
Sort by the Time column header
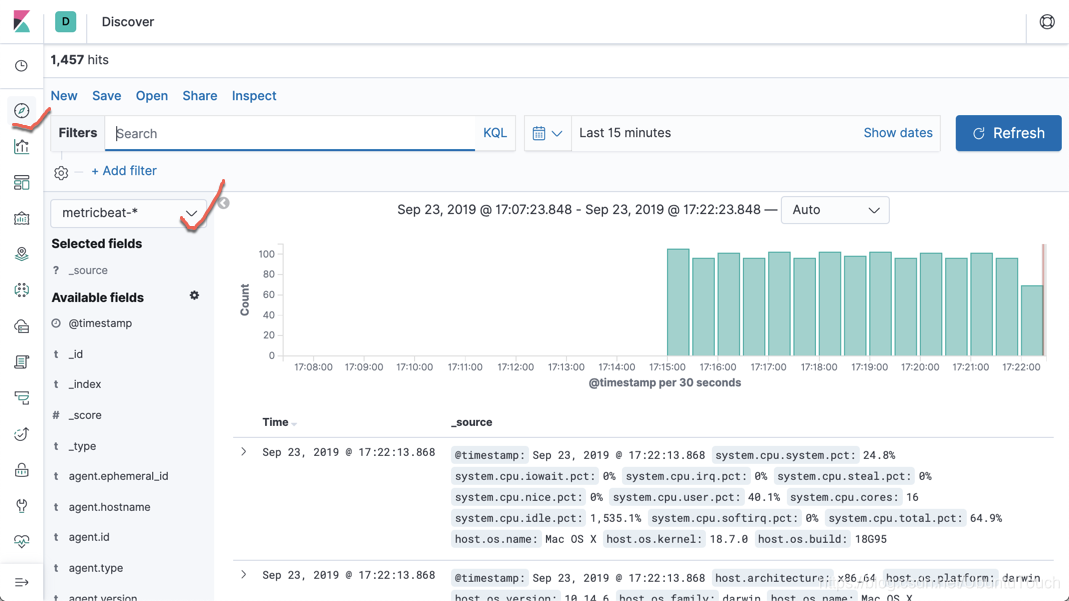(280, 422)
